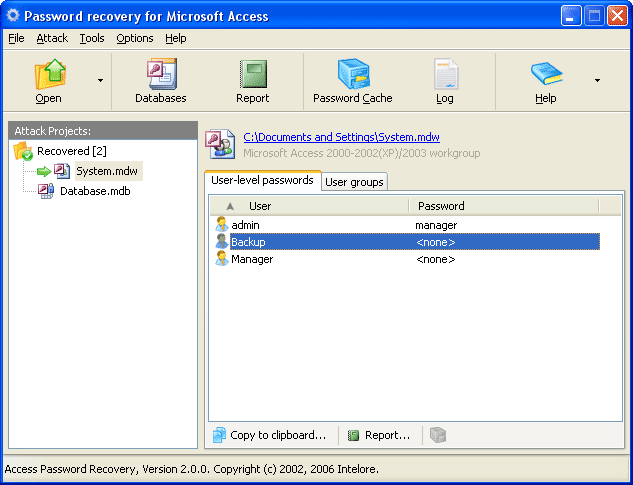Click the gray Backup user icon
The width and height of the screenshot is (633, 485).
point(222,241)
